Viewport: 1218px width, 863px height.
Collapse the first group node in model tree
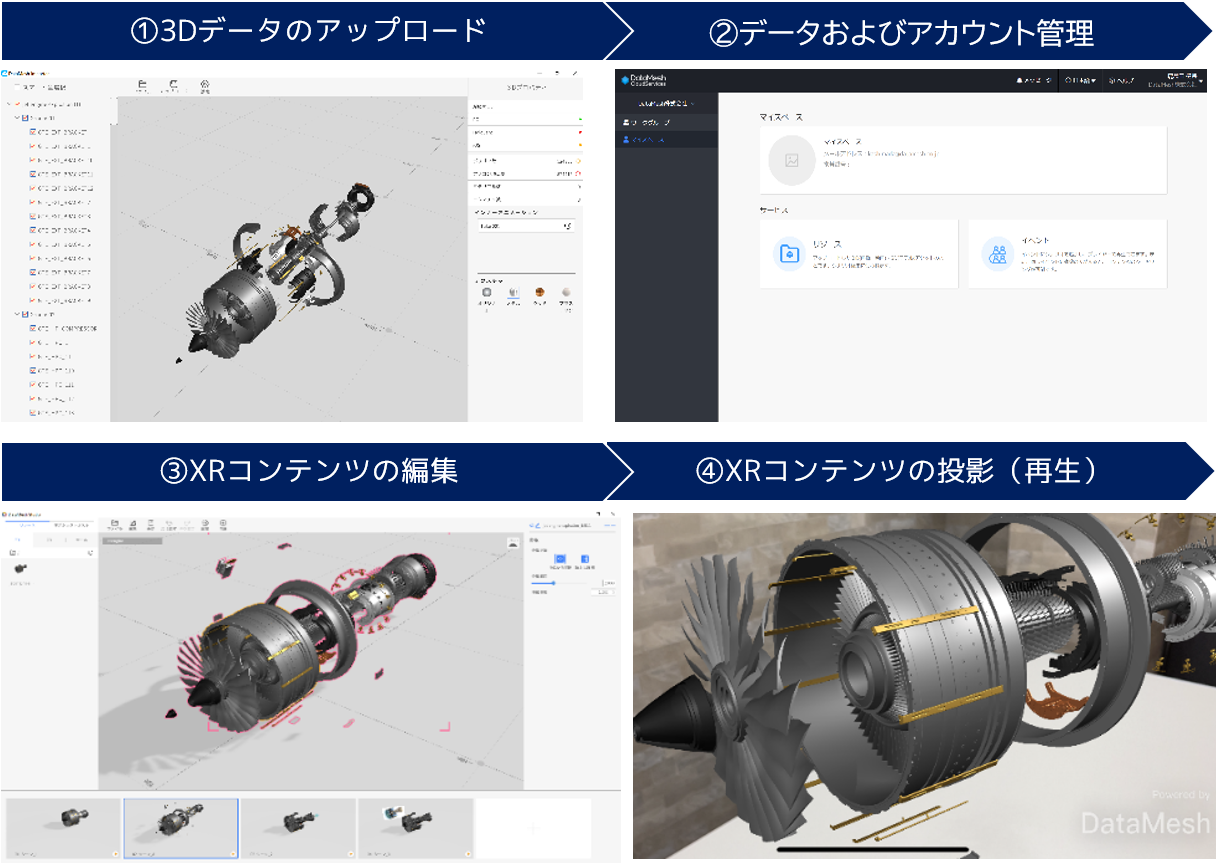(17, 118)
